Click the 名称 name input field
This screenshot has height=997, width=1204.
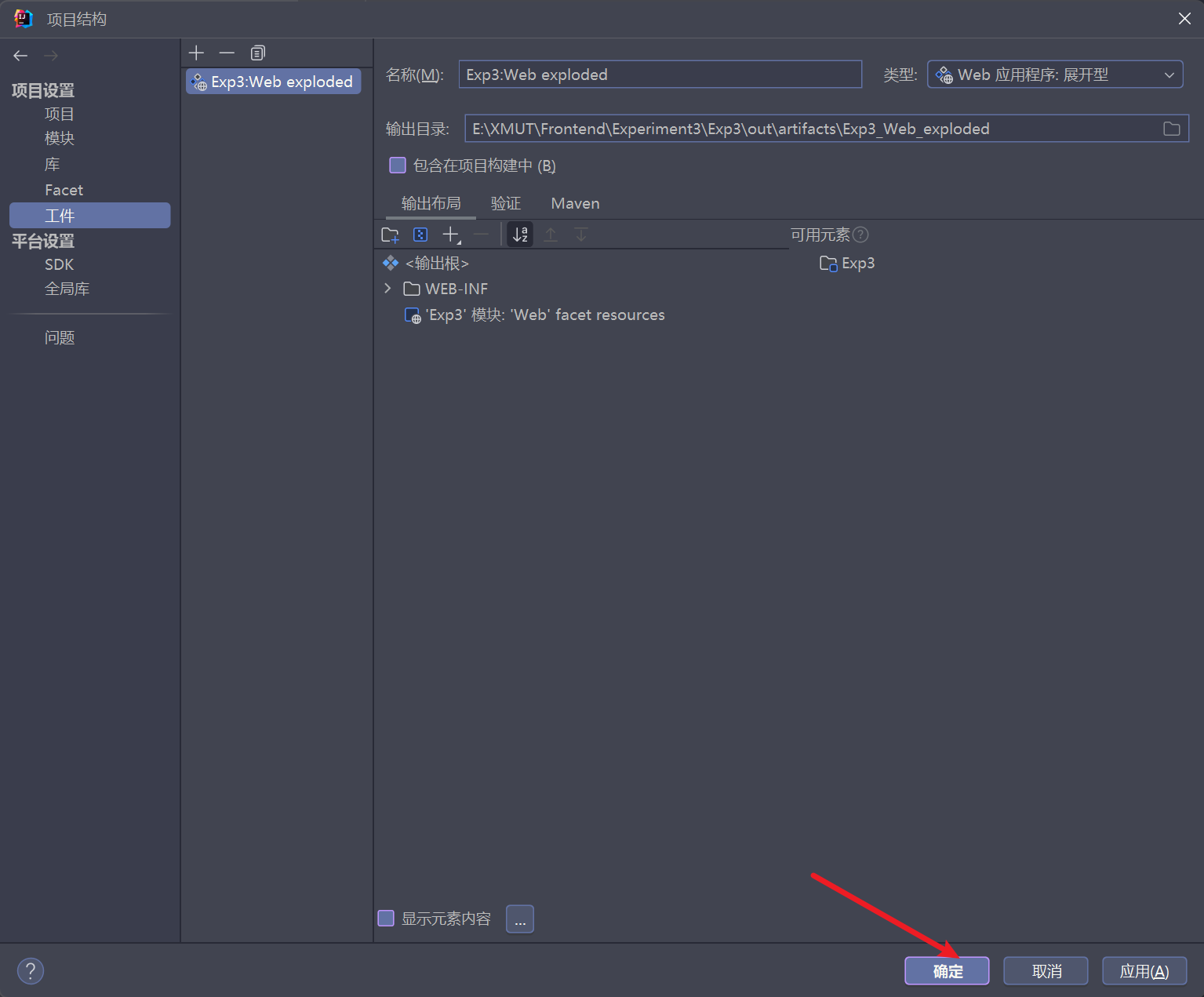click(660, 75)
